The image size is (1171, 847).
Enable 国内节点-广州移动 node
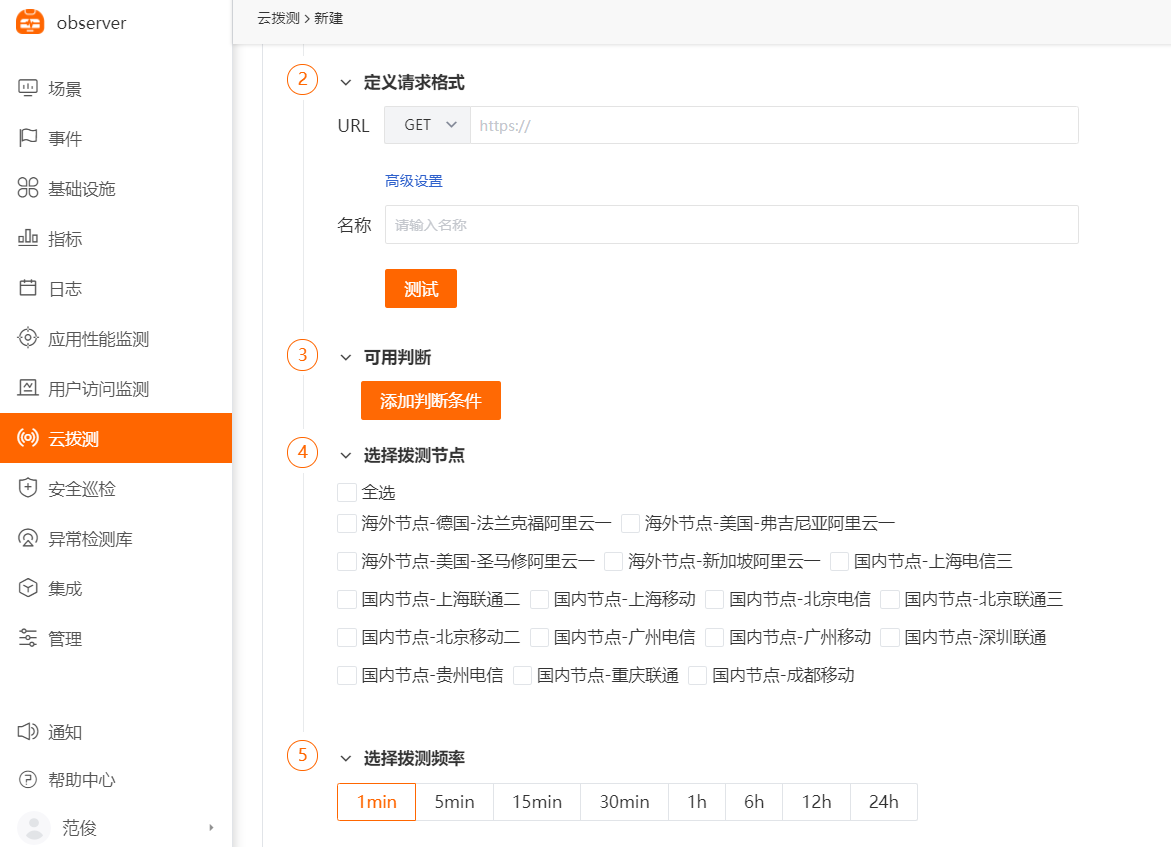(715, 637)
